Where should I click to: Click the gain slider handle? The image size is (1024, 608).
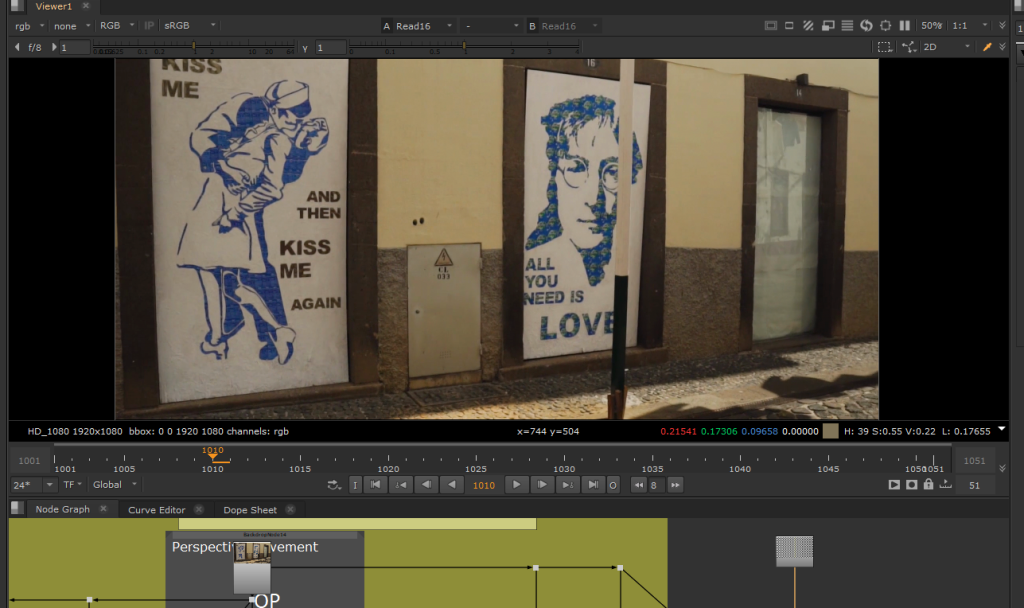tap(193, 46)
